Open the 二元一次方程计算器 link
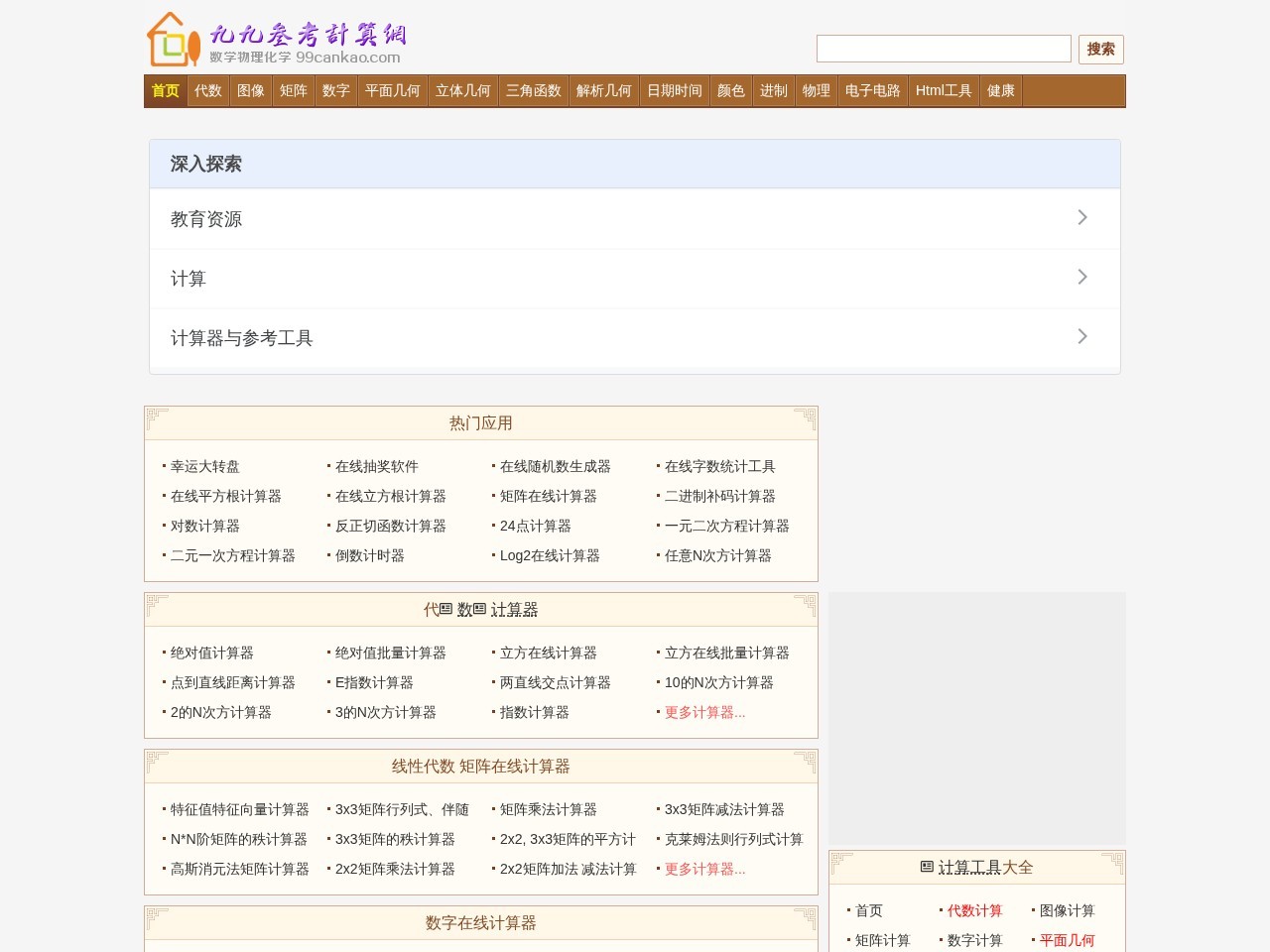The width and height of the screenshot is (1270, 952). pyautogui.click(x=233, y=555)
